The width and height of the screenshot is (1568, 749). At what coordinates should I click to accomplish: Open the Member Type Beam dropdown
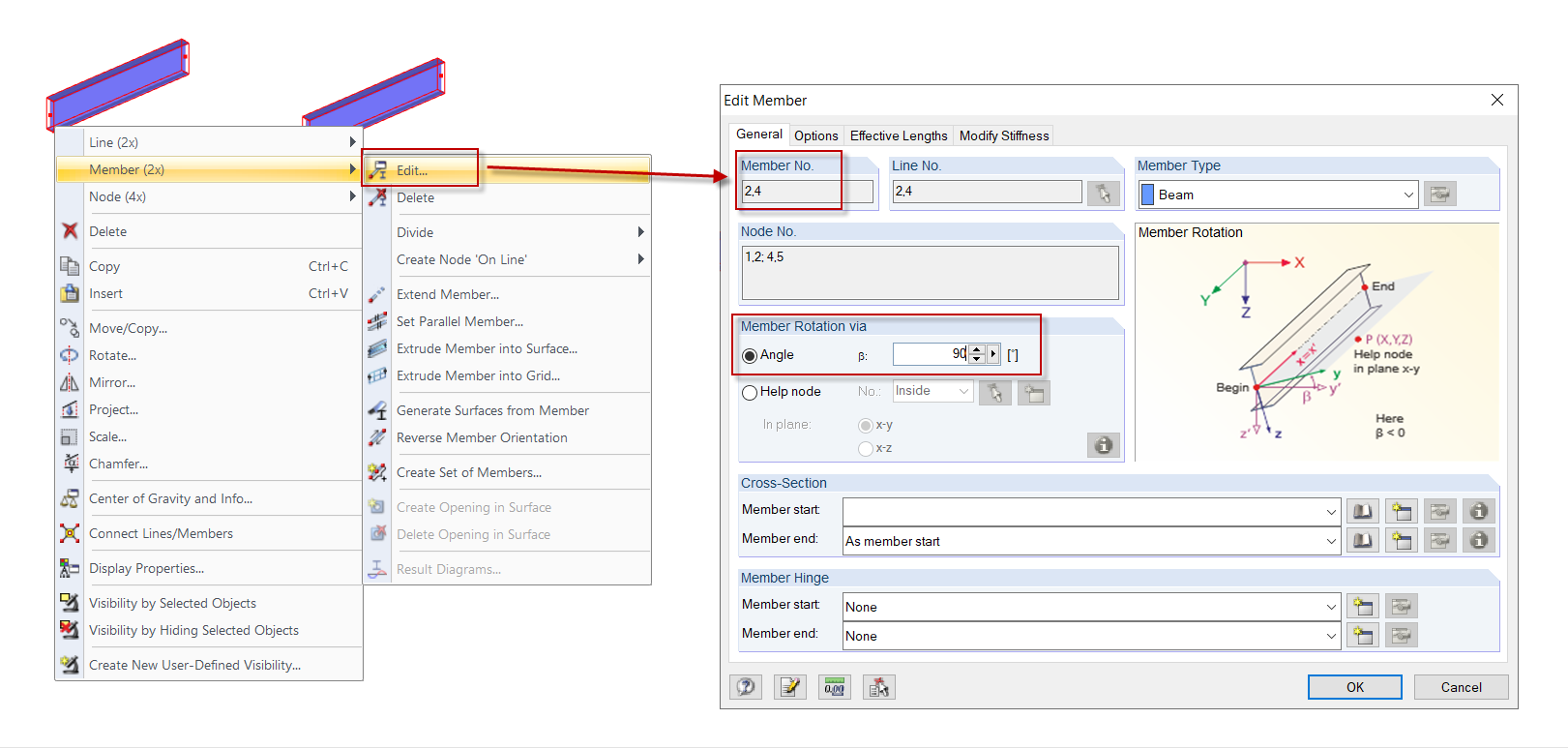[1408, 195]
